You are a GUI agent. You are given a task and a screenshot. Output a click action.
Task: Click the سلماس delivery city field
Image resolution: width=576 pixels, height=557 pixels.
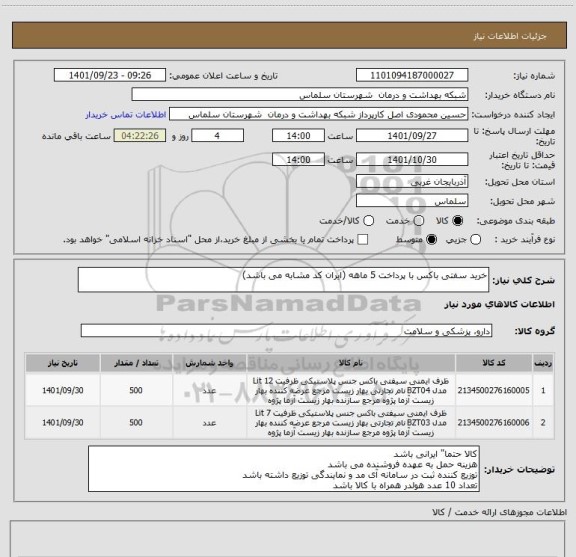tap(412, 201)
